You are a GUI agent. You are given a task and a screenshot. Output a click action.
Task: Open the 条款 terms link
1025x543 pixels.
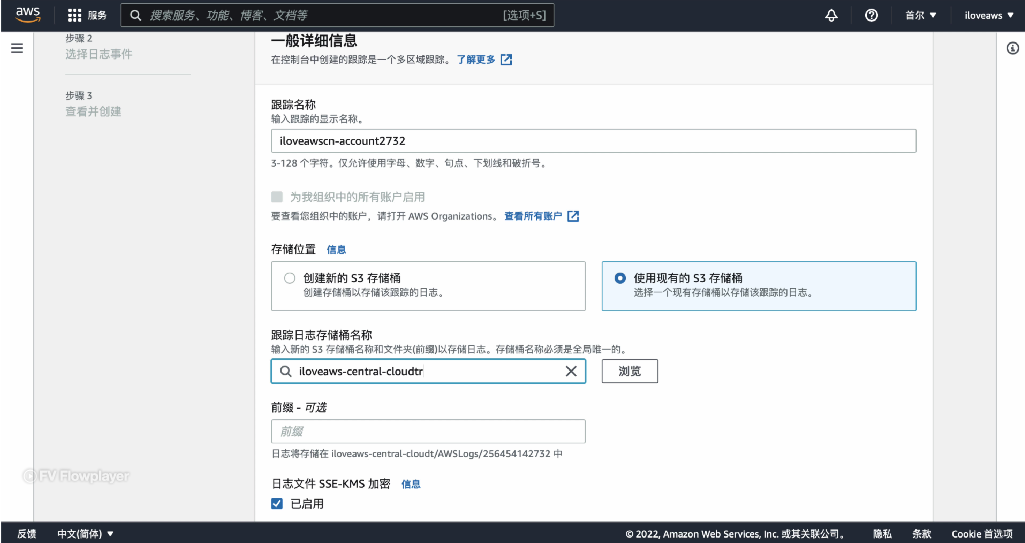922,534
